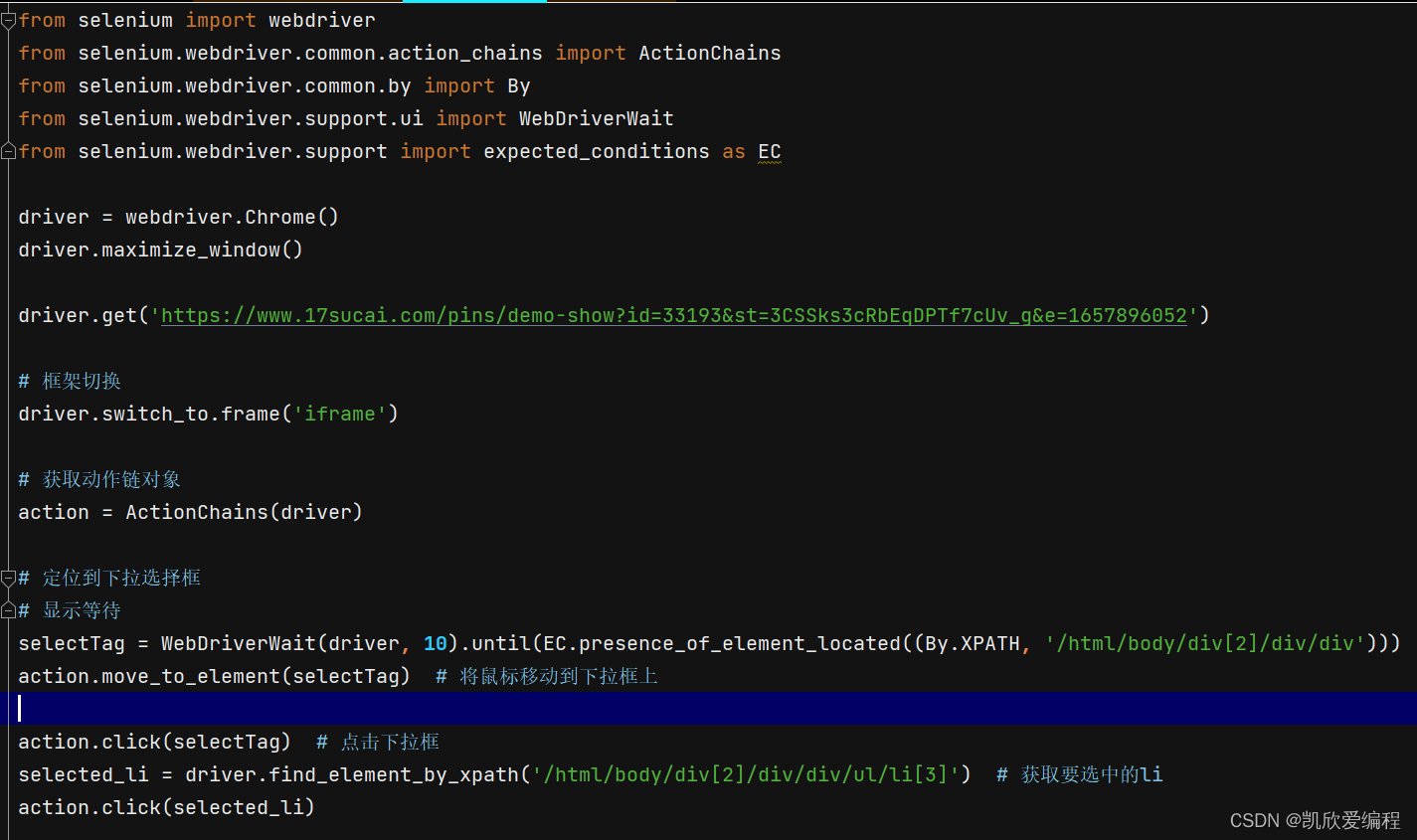The height and width of the screenshot is (840, 1417).
Task: Click 'selected_li' in the find_element assignment
Action: (84, 775)
